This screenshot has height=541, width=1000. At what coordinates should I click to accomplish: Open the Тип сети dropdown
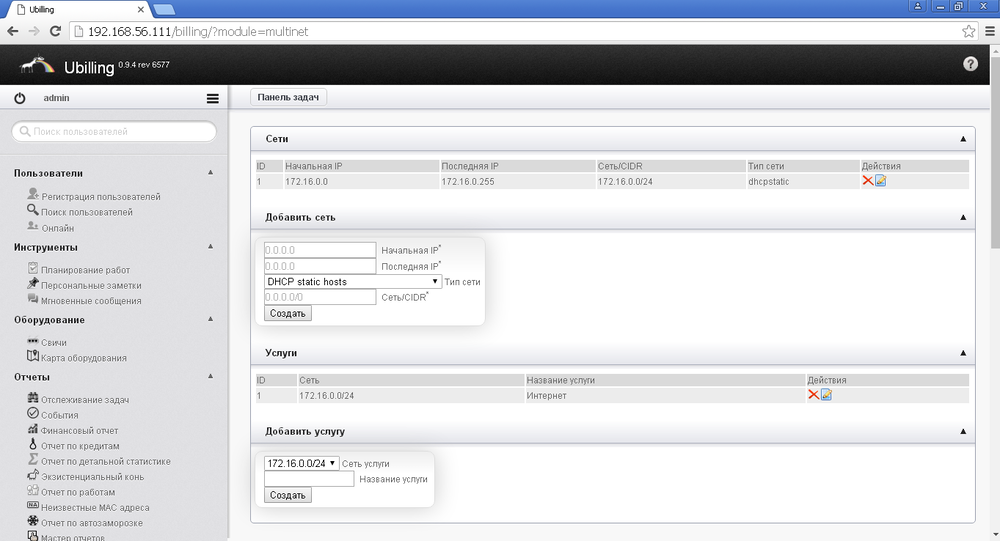(x=353, y=282)
